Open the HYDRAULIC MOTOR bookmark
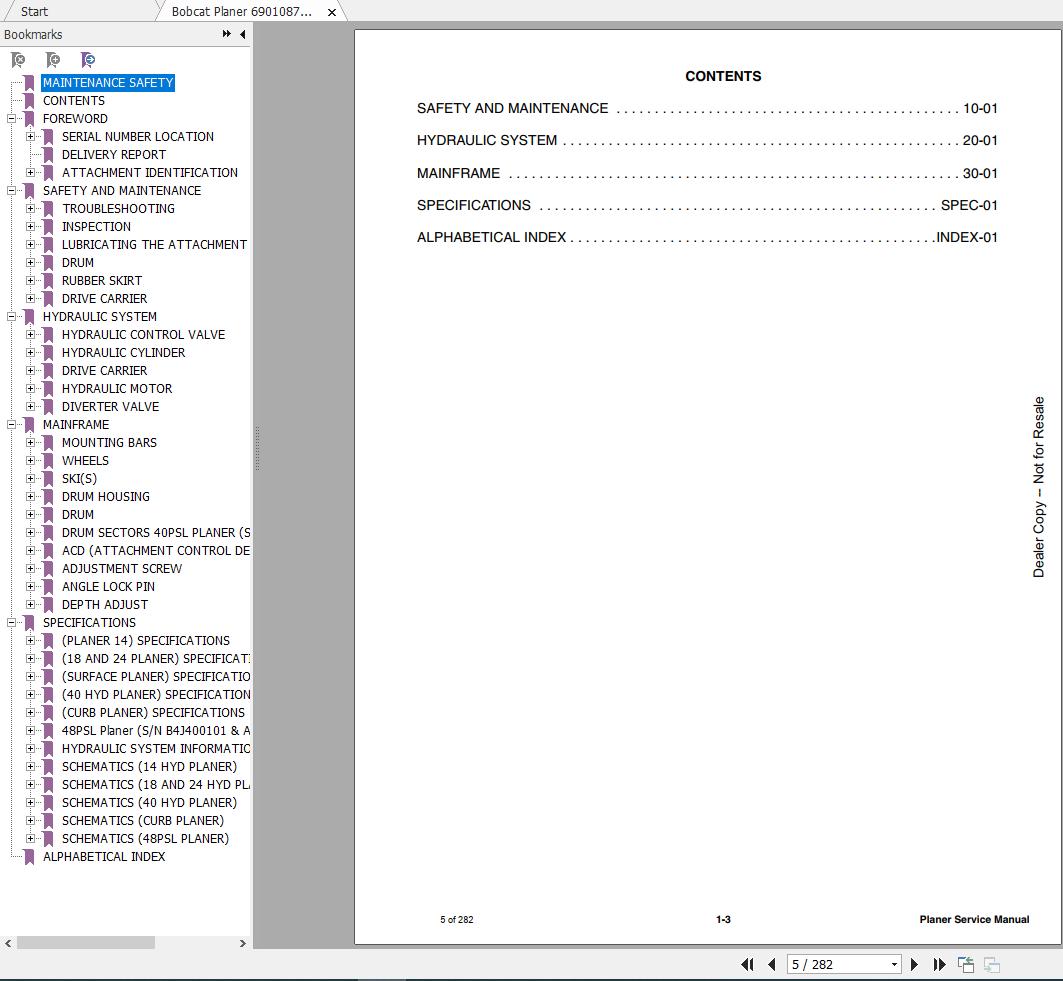The width and height of the screenshot is (1063, 981). tap(117, 388)
